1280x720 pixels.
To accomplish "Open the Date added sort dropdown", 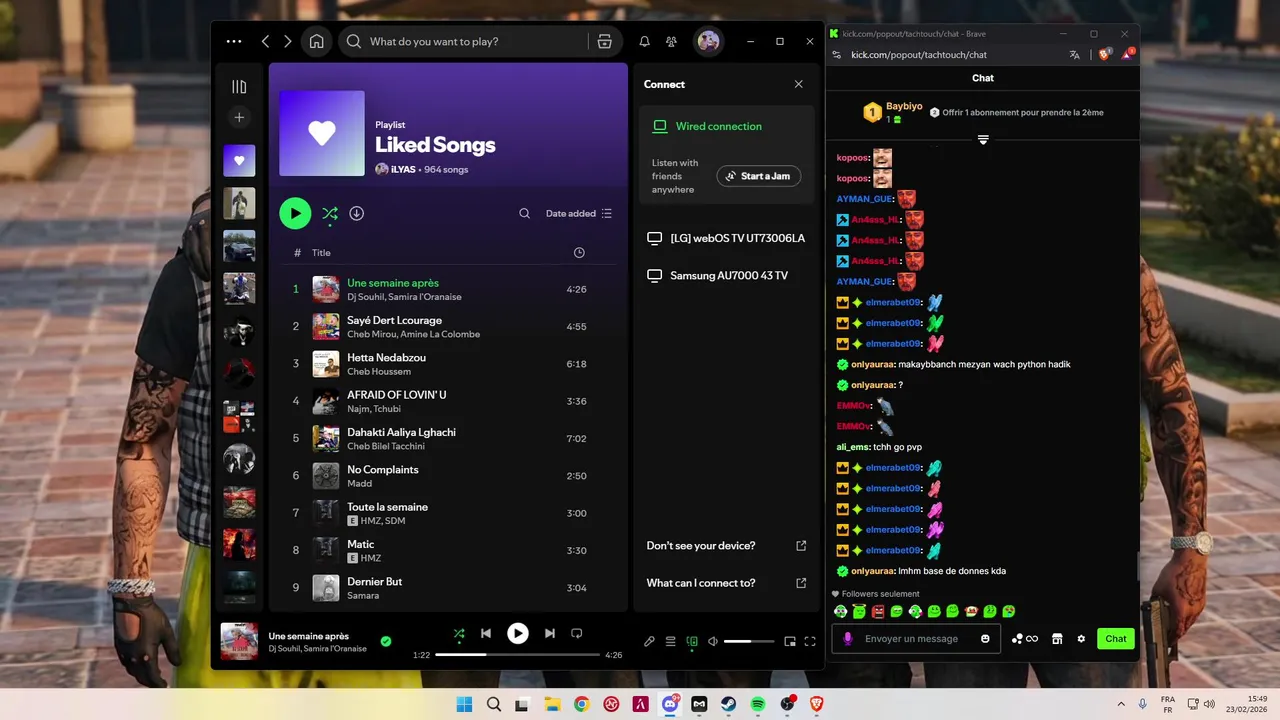I will point(579,213).
